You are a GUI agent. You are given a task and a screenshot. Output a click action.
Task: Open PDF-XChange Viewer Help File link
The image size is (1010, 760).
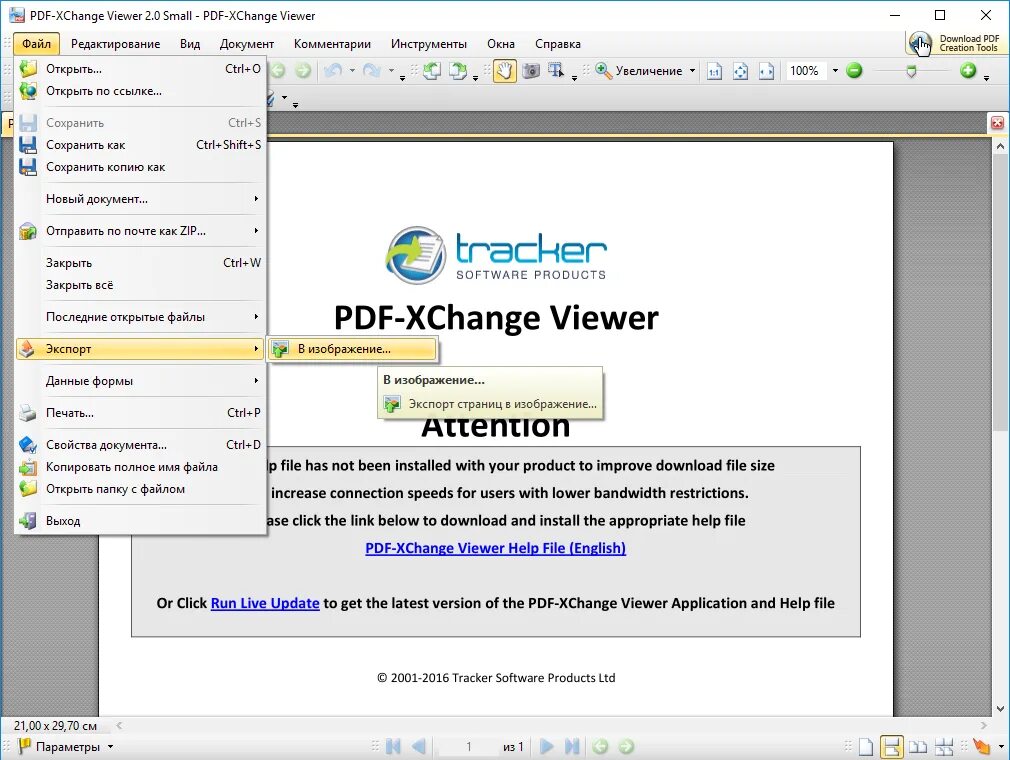pyautogui.click(x=495, y=548)
